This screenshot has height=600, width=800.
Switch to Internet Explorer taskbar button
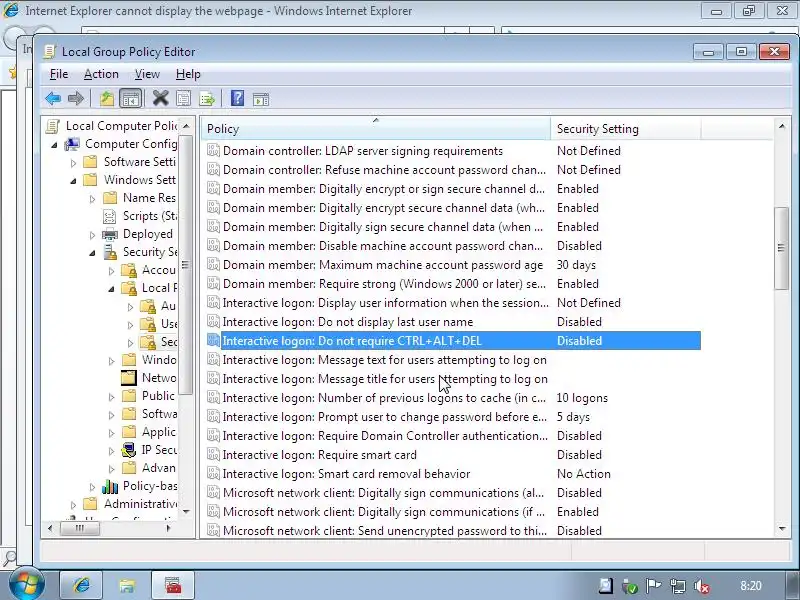coord(82,585)
